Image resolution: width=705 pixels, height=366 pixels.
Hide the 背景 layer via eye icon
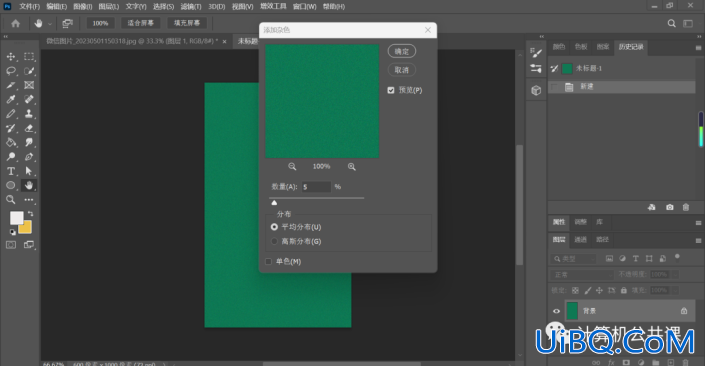(556, 311)
